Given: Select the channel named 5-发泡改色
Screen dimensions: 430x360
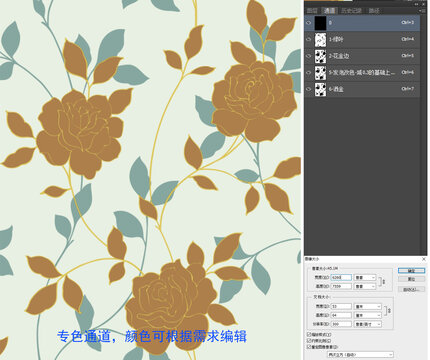Looking at the screenshot, I should click(362, 72).
